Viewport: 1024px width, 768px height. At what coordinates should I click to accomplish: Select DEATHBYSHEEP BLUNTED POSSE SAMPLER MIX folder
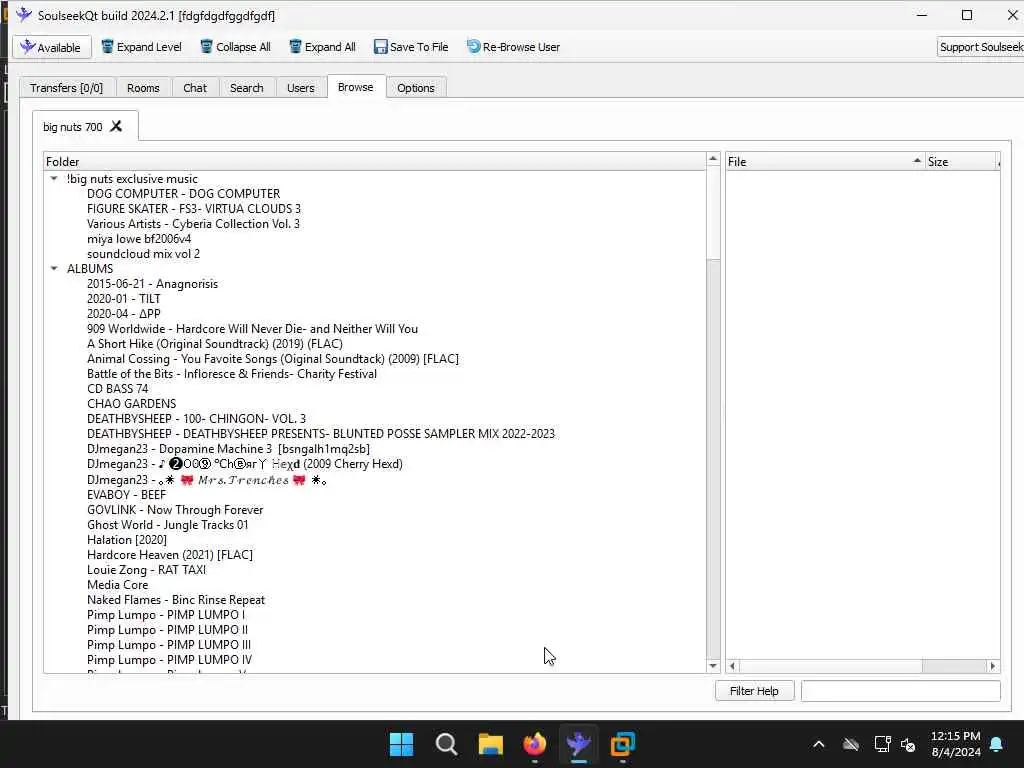point(321,434)
